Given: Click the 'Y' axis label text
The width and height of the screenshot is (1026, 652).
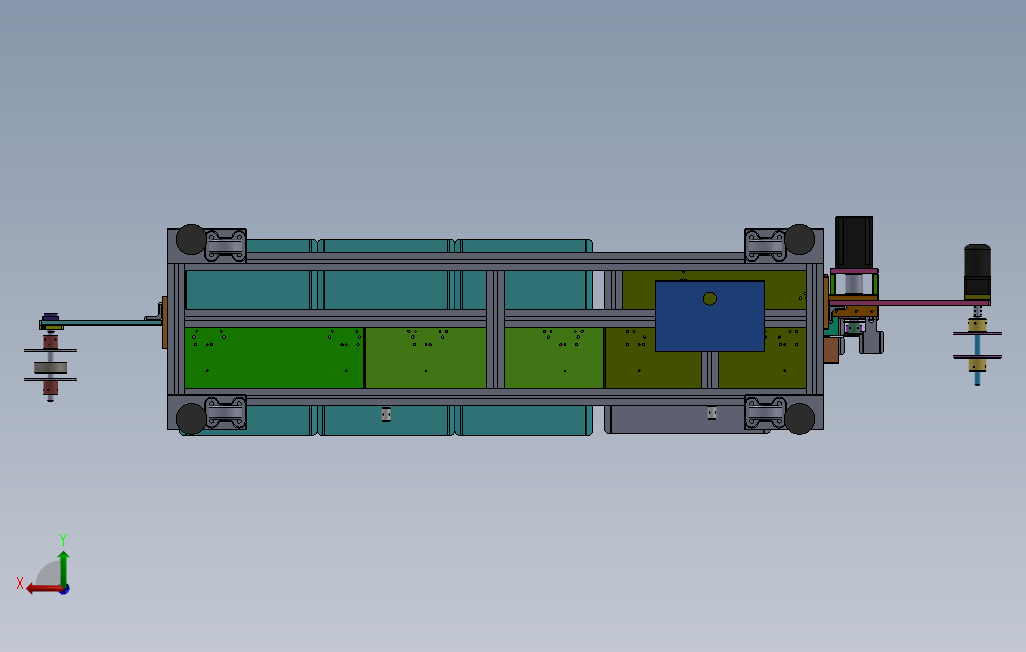Looking at the screenshot, I should 63,539.
